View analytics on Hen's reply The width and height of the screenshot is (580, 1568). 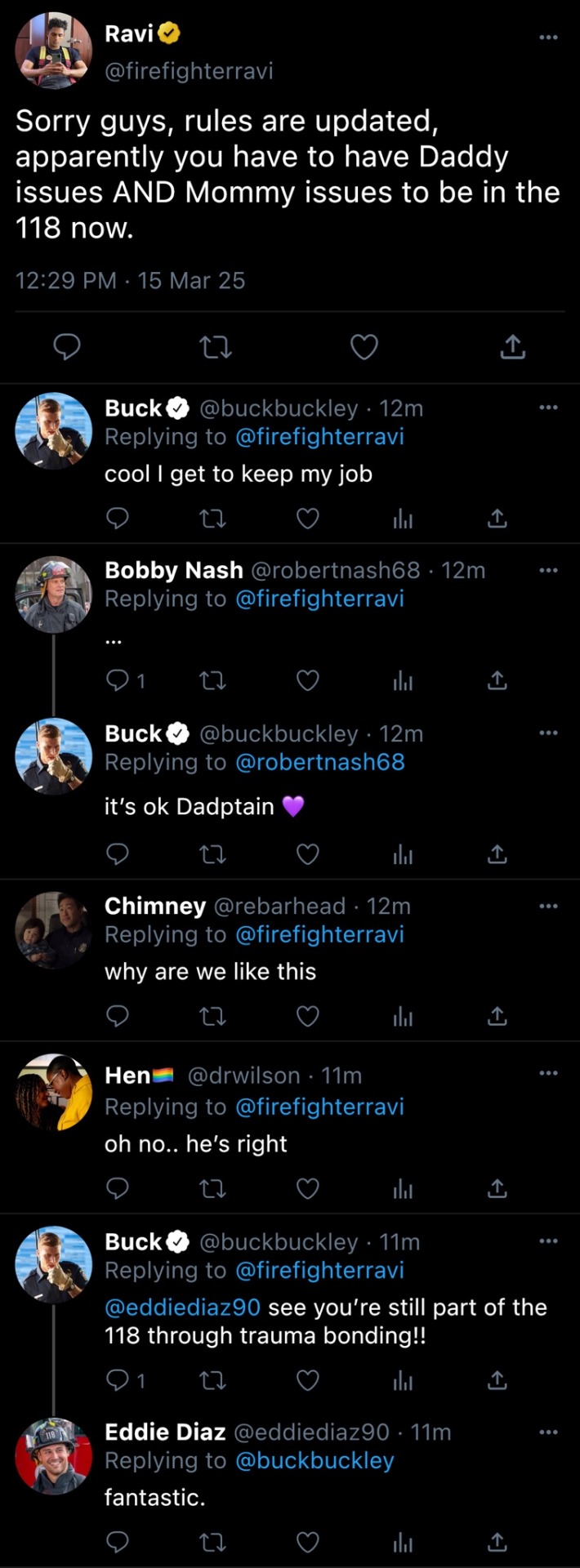tap(403, 1188)
